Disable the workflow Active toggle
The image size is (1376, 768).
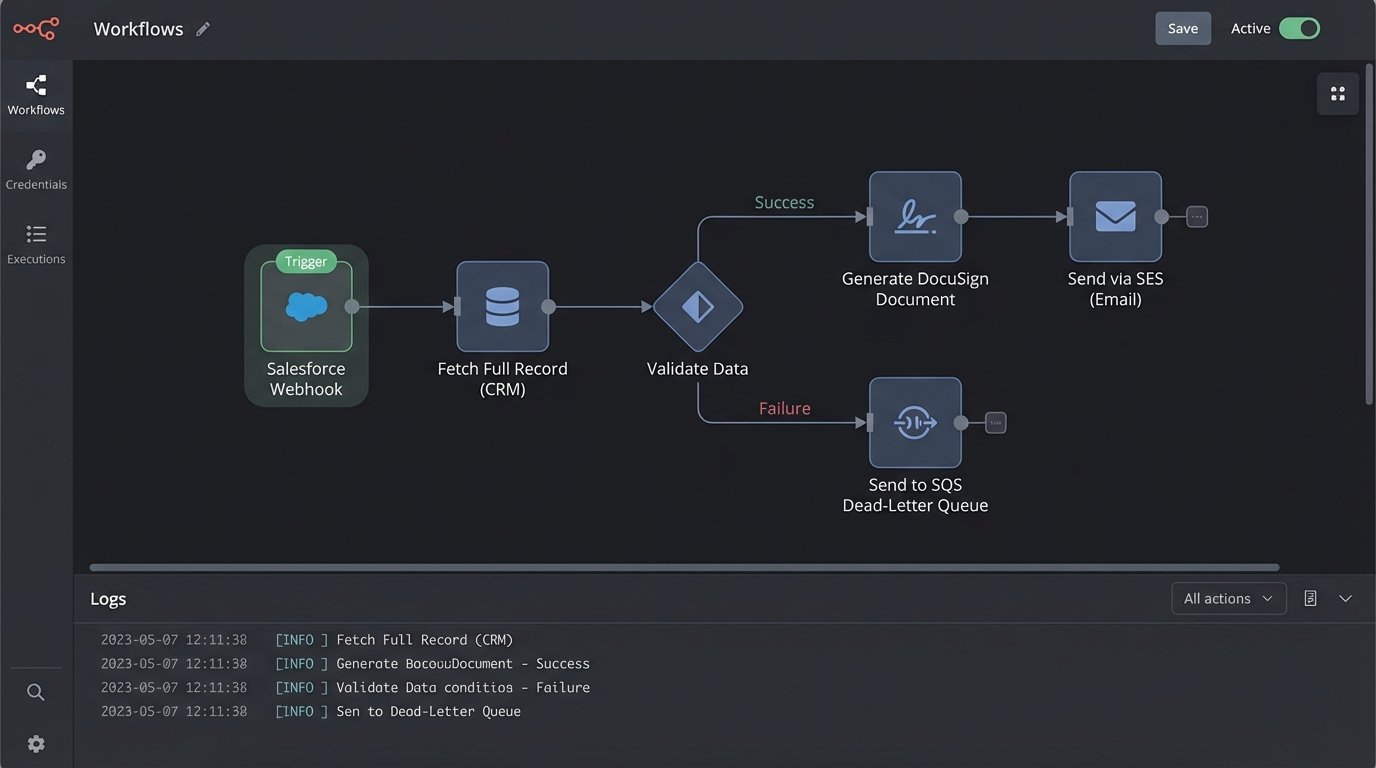pos(1300,28)
